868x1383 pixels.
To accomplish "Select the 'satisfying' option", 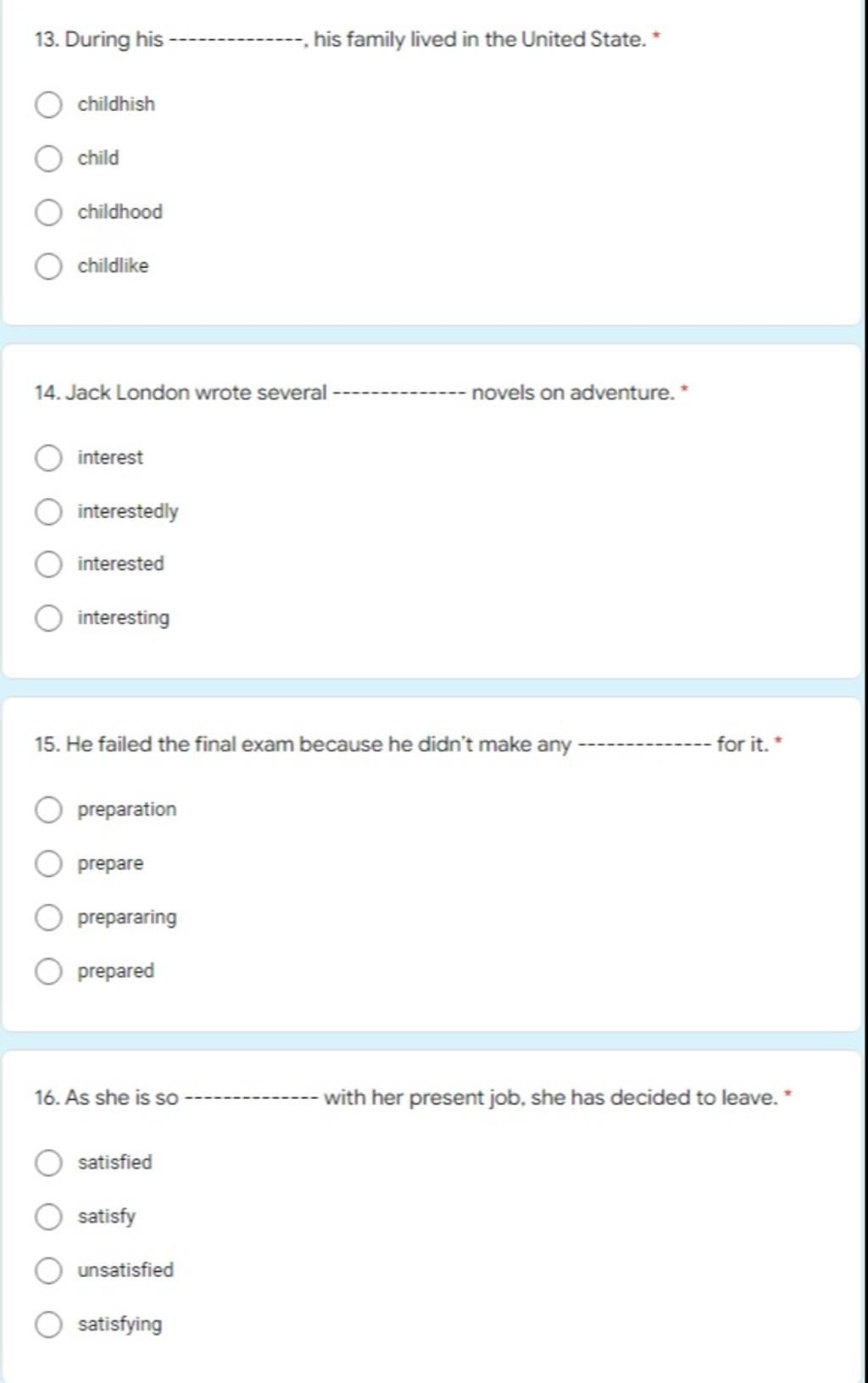I will [48, 1324].
